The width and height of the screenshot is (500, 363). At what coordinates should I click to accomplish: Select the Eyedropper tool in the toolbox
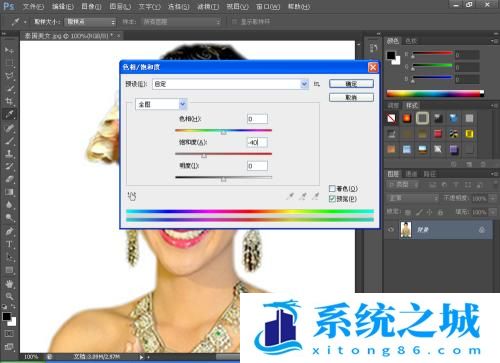click(x=9, y=114)
